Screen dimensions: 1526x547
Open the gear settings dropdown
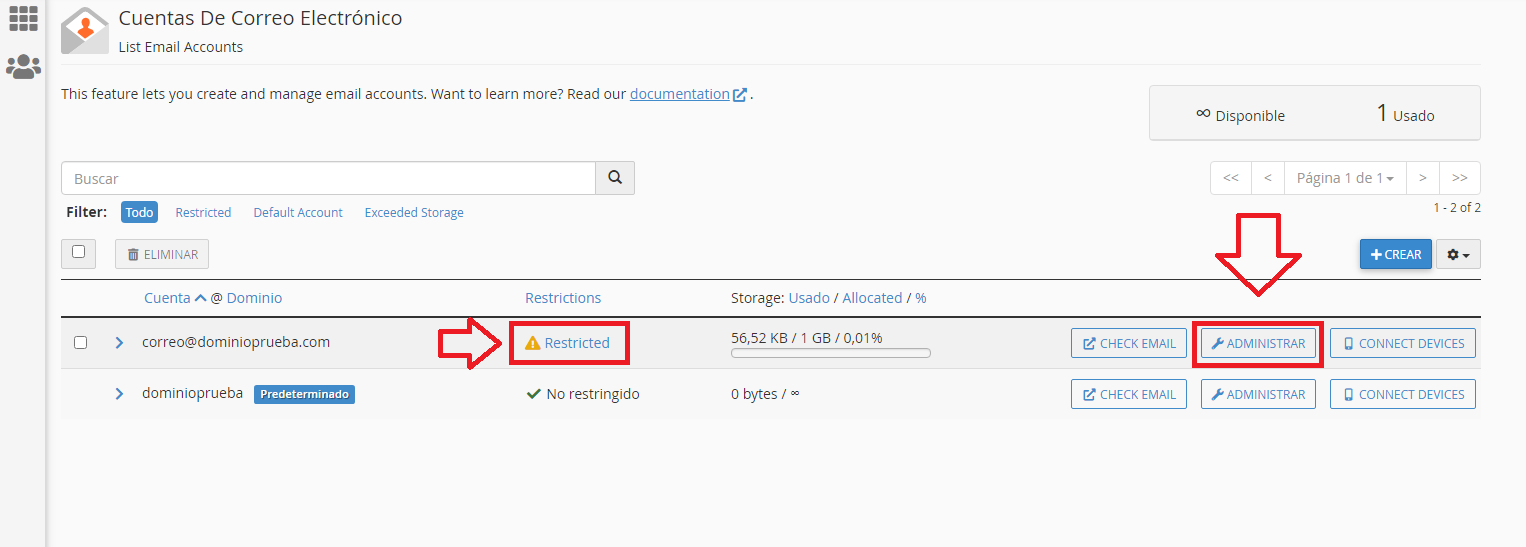[x=1458, y=255]
